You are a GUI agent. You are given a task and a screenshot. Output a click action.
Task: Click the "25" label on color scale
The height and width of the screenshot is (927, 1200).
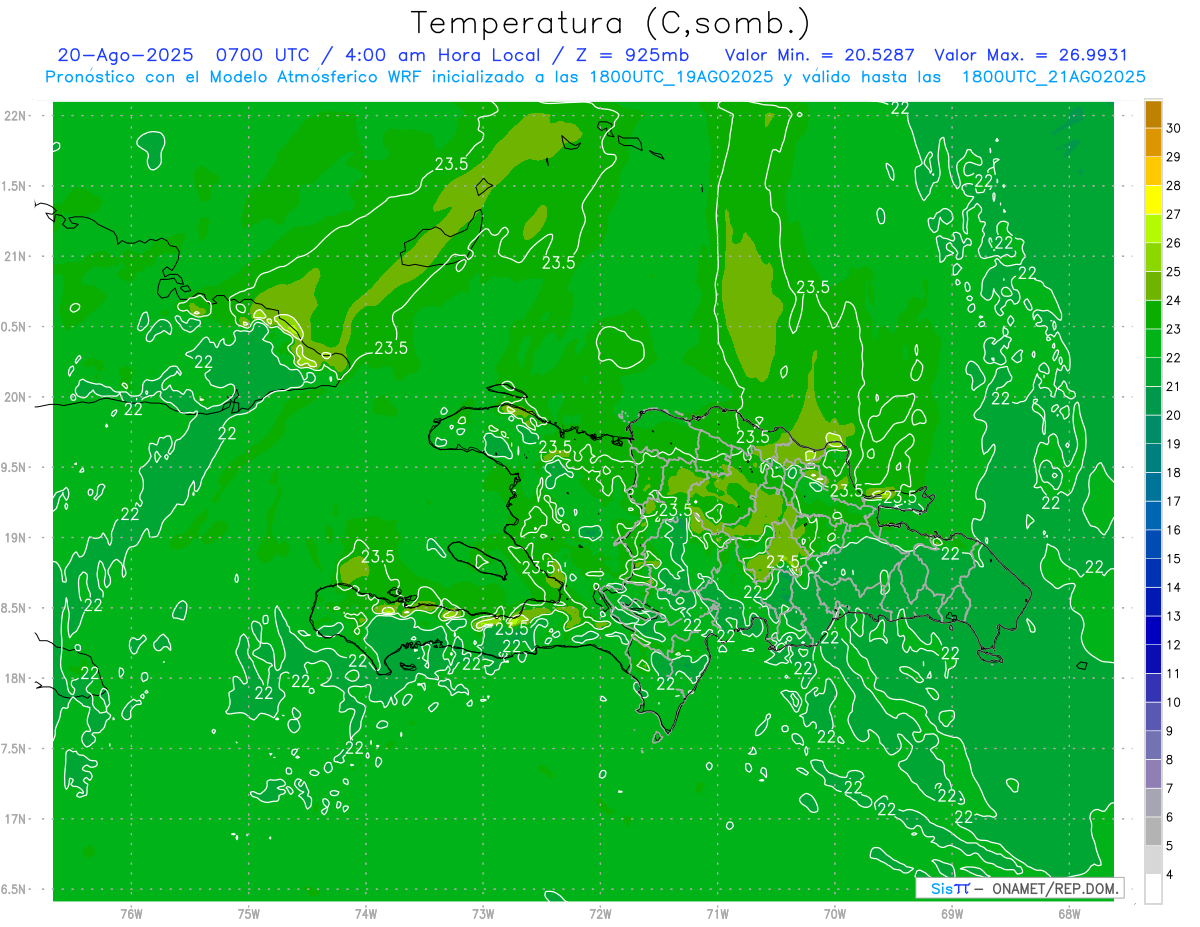tap(1174, 272)
